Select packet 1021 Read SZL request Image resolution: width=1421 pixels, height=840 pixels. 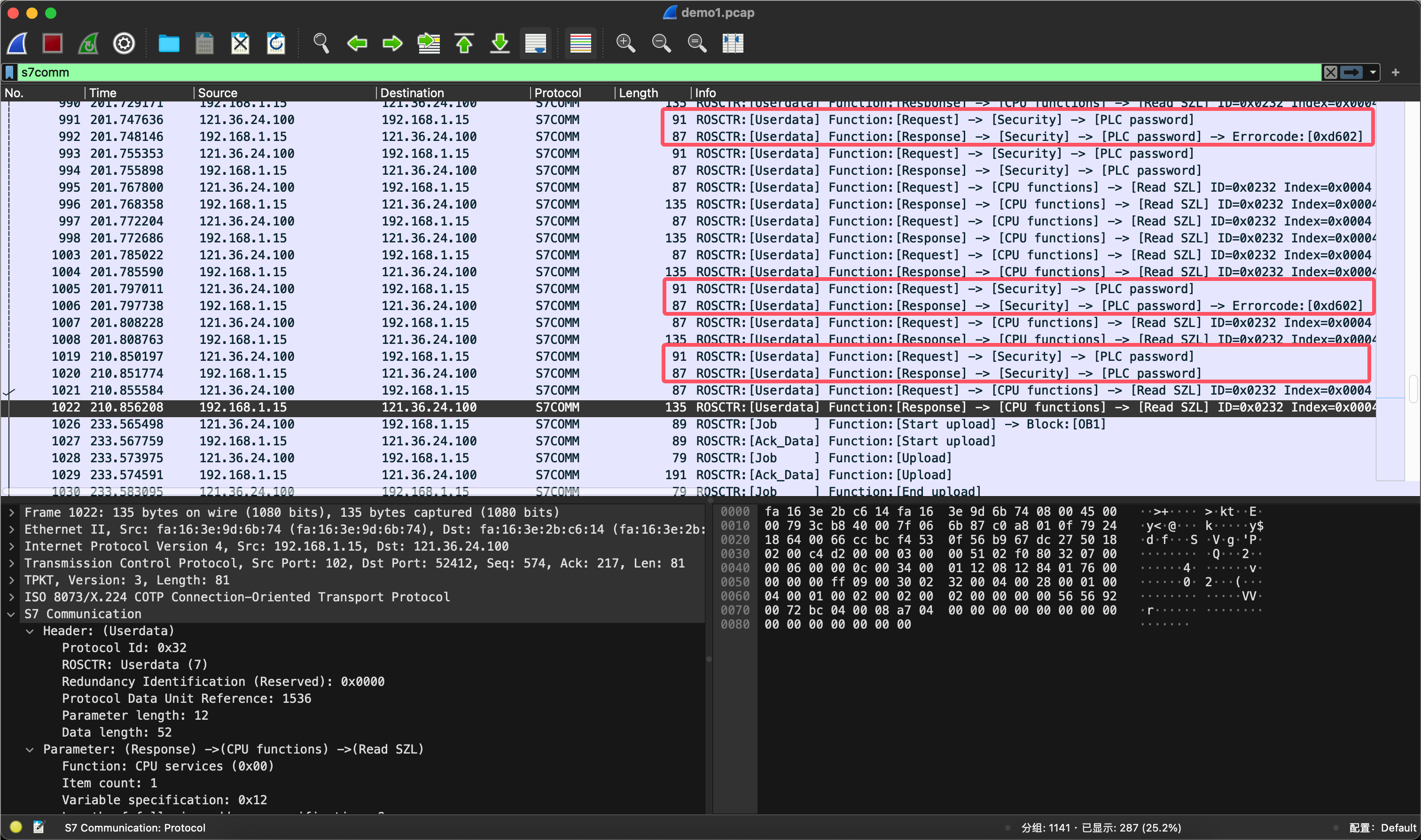coord(688,390)
